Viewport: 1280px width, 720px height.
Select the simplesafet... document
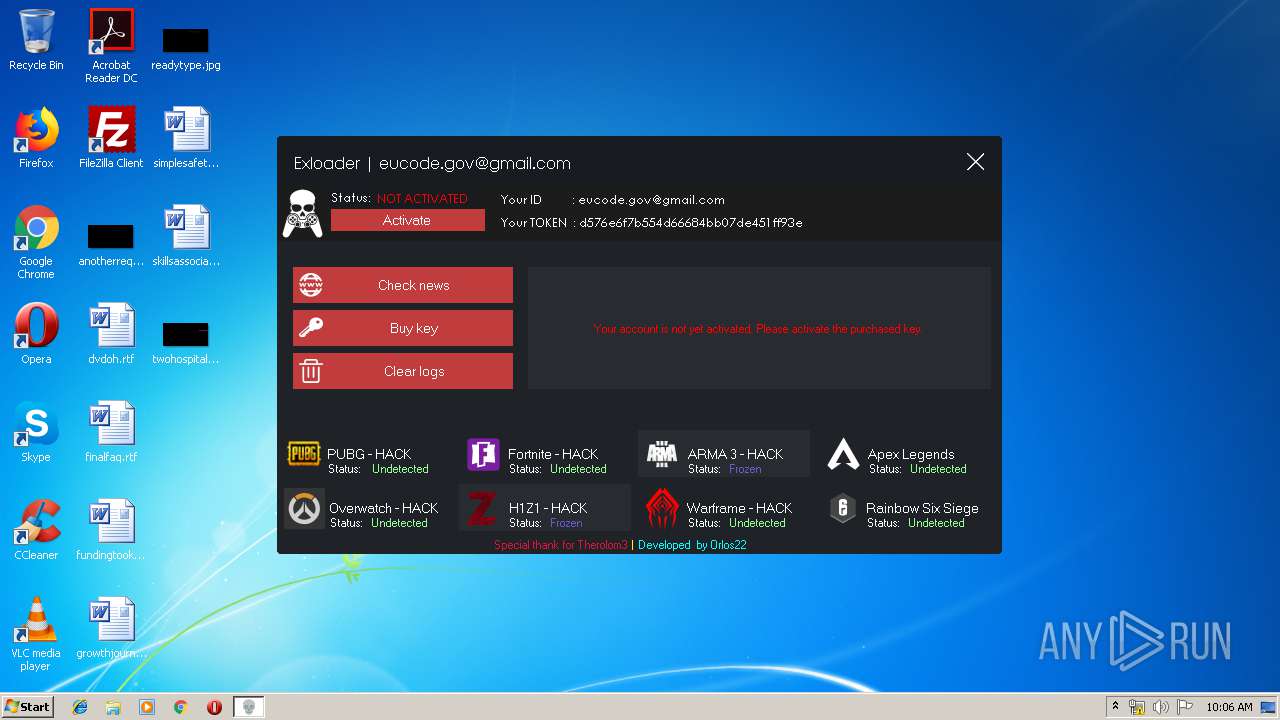coord(186,137)
